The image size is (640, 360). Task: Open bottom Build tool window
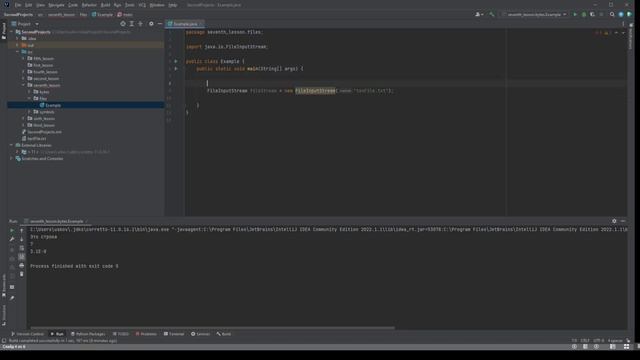tap(224, 334)
